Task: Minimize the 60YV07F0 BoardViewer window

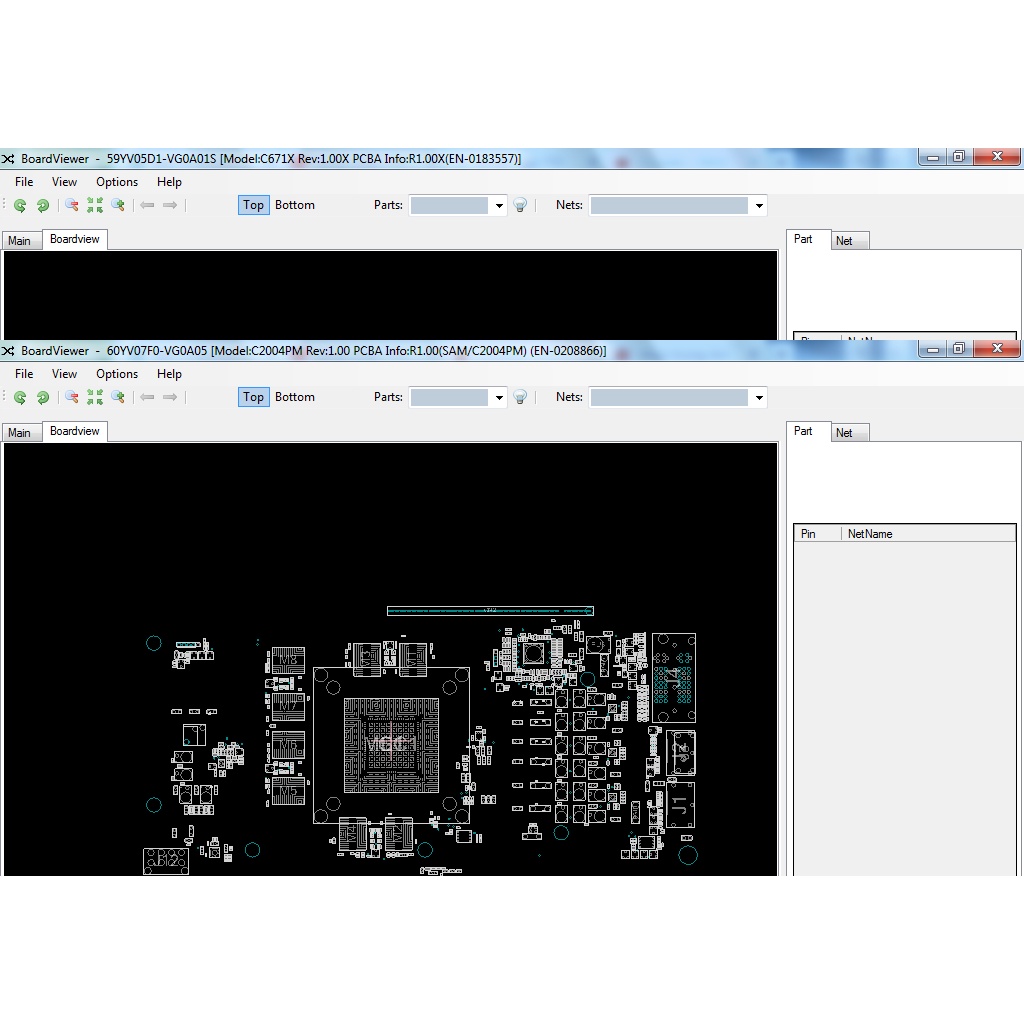Action: (933, 349)
